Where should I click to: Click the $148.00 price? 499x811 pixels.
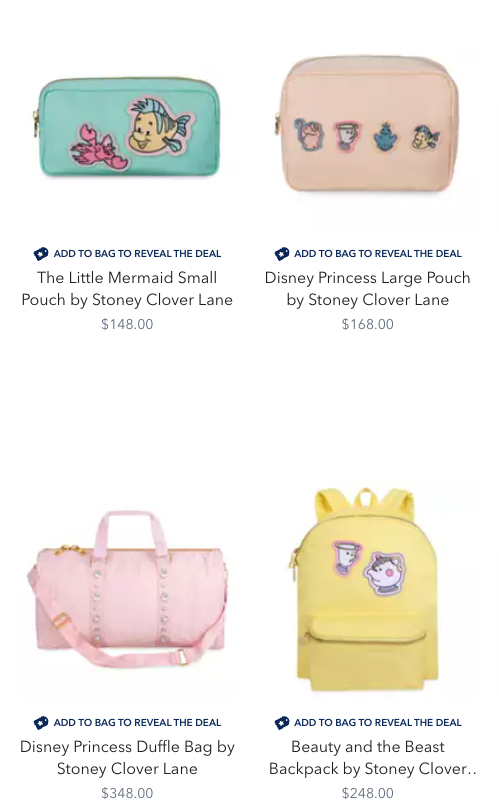pos(127,324)
